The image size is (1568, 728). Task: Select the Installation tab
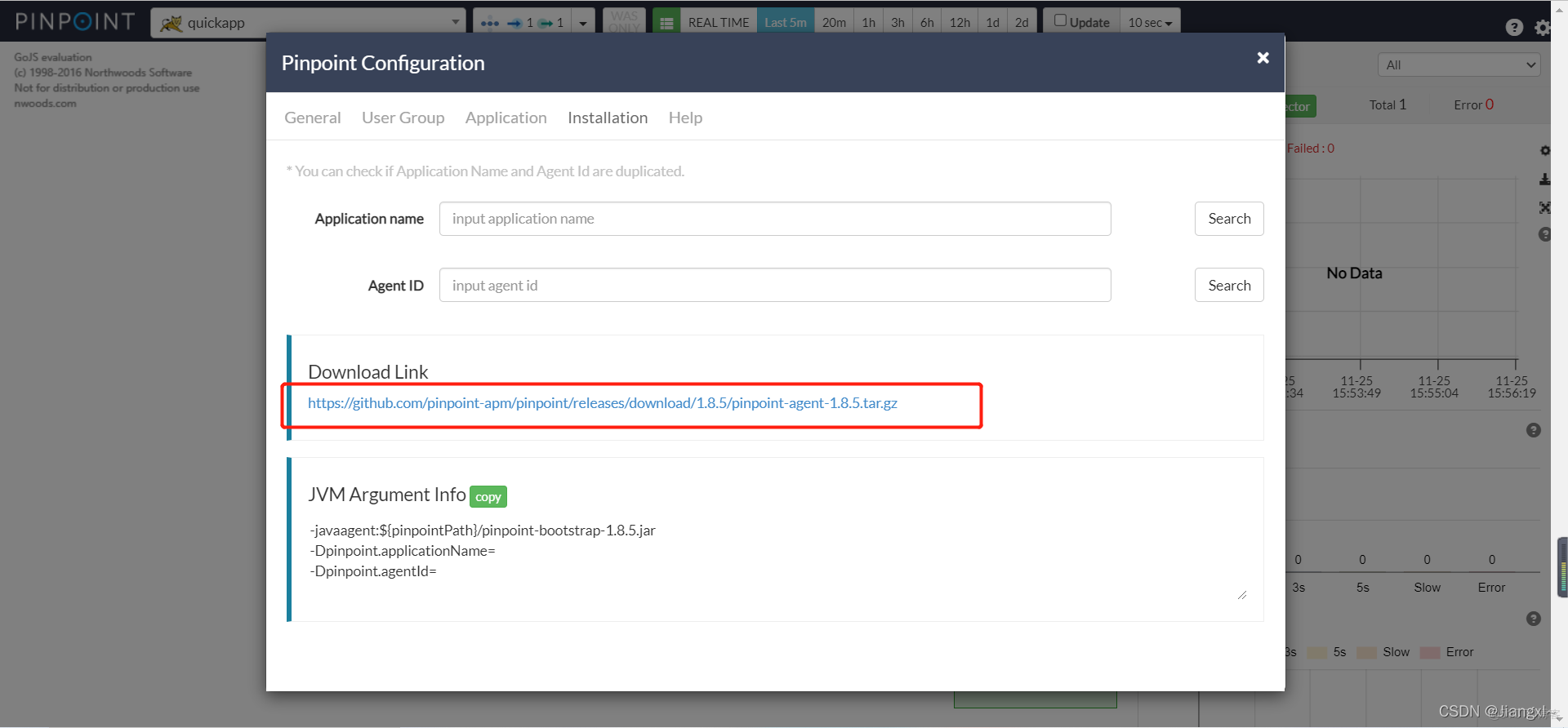[x=608, y=118]
